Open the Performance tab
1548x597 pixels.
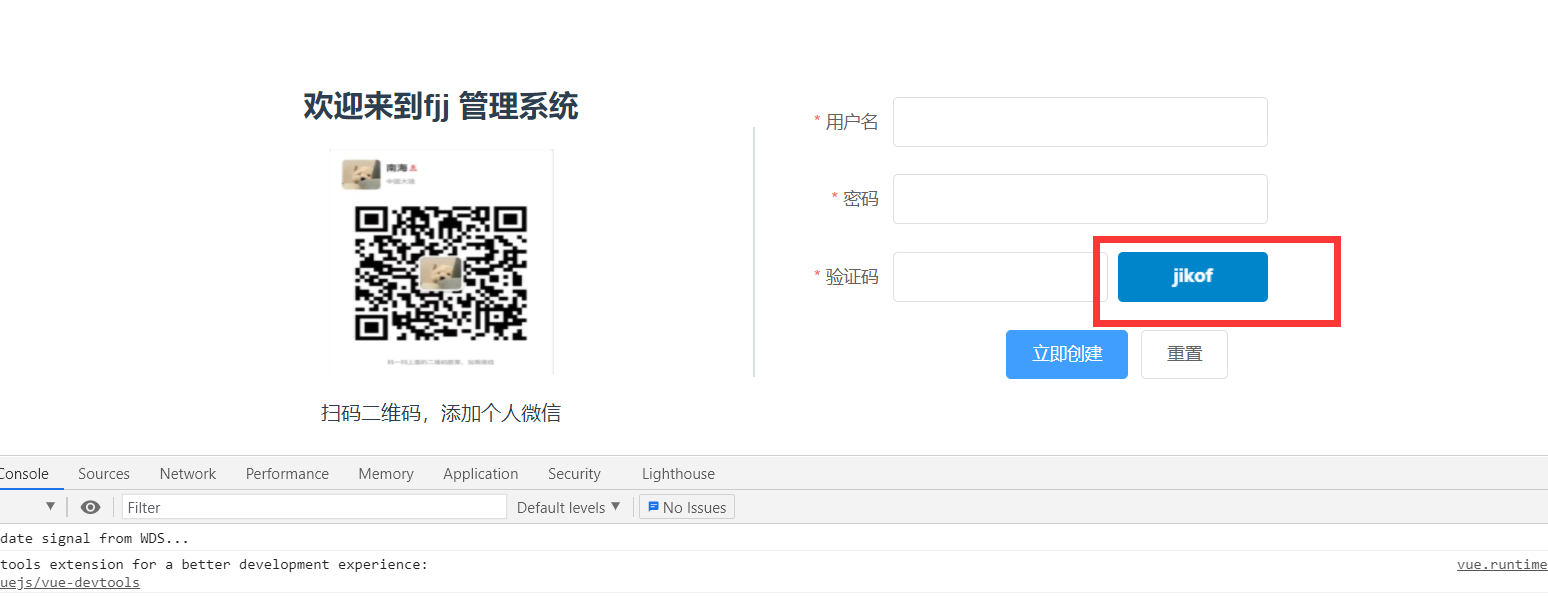pos(286,473)
